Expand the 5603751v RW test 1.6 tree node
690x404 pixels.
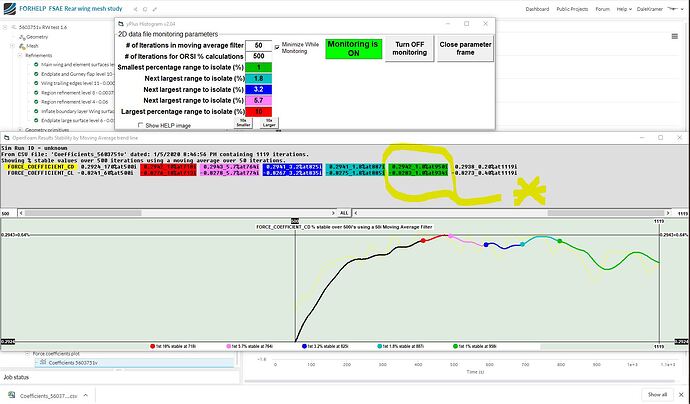5,27
